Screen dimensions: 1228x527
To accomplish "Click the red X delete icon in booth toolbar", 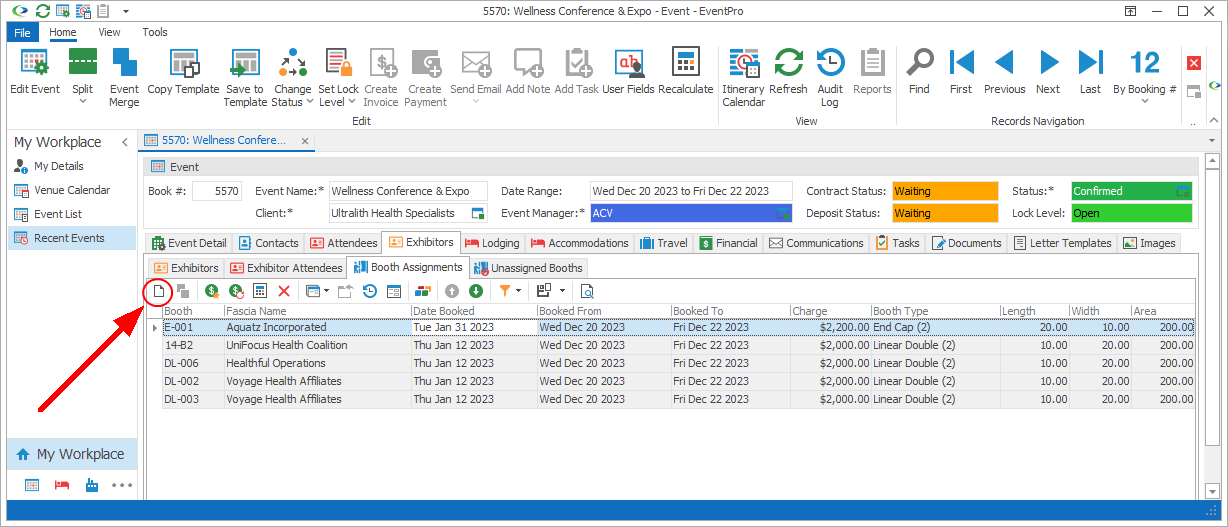I will [284, 291].
